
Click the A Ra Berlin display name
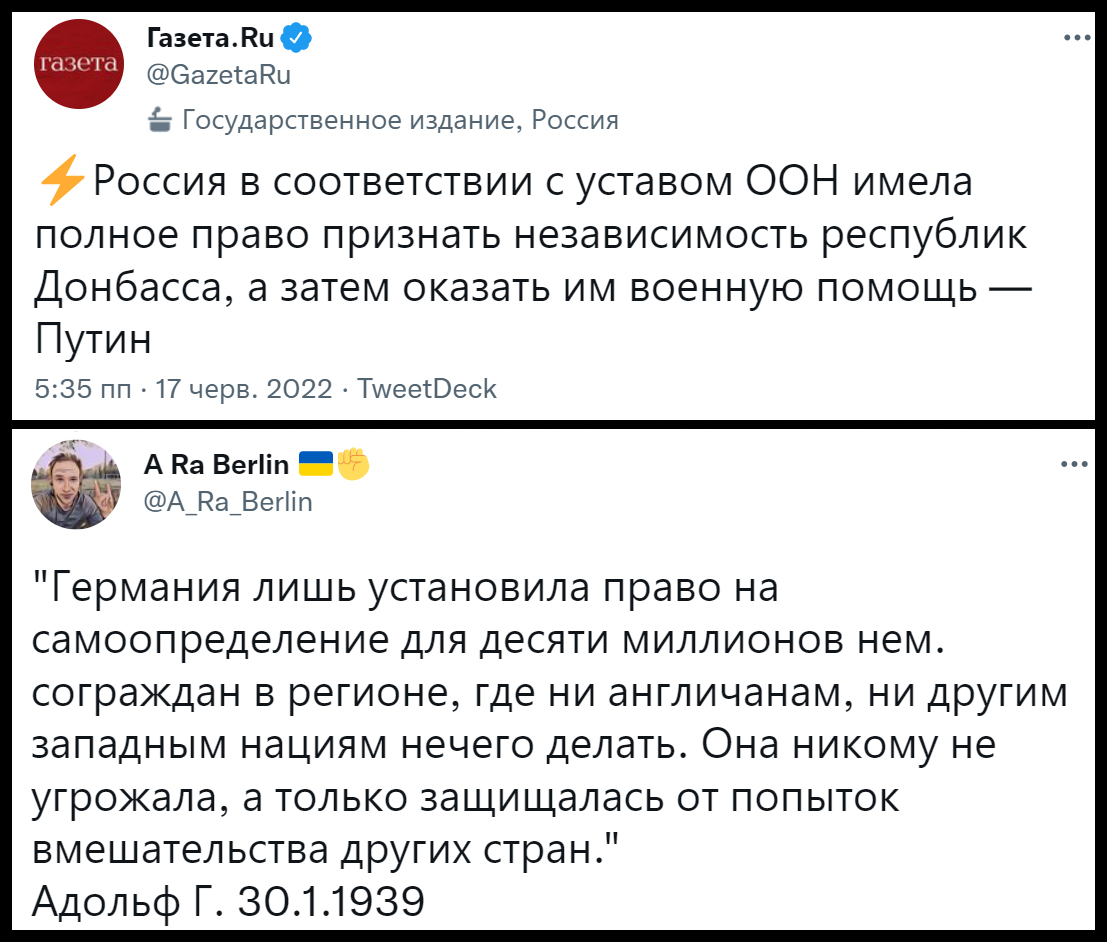tap(217, 464)
